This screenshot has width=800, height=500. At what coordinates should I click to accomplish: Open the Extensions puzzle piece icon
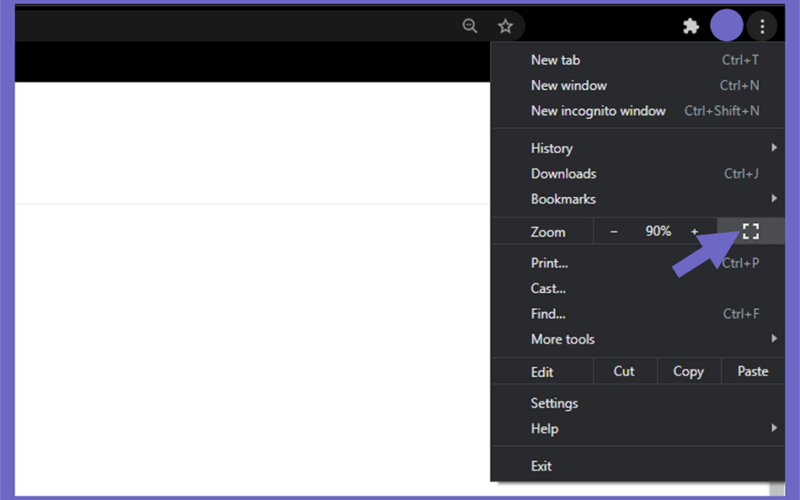point(691,26)
